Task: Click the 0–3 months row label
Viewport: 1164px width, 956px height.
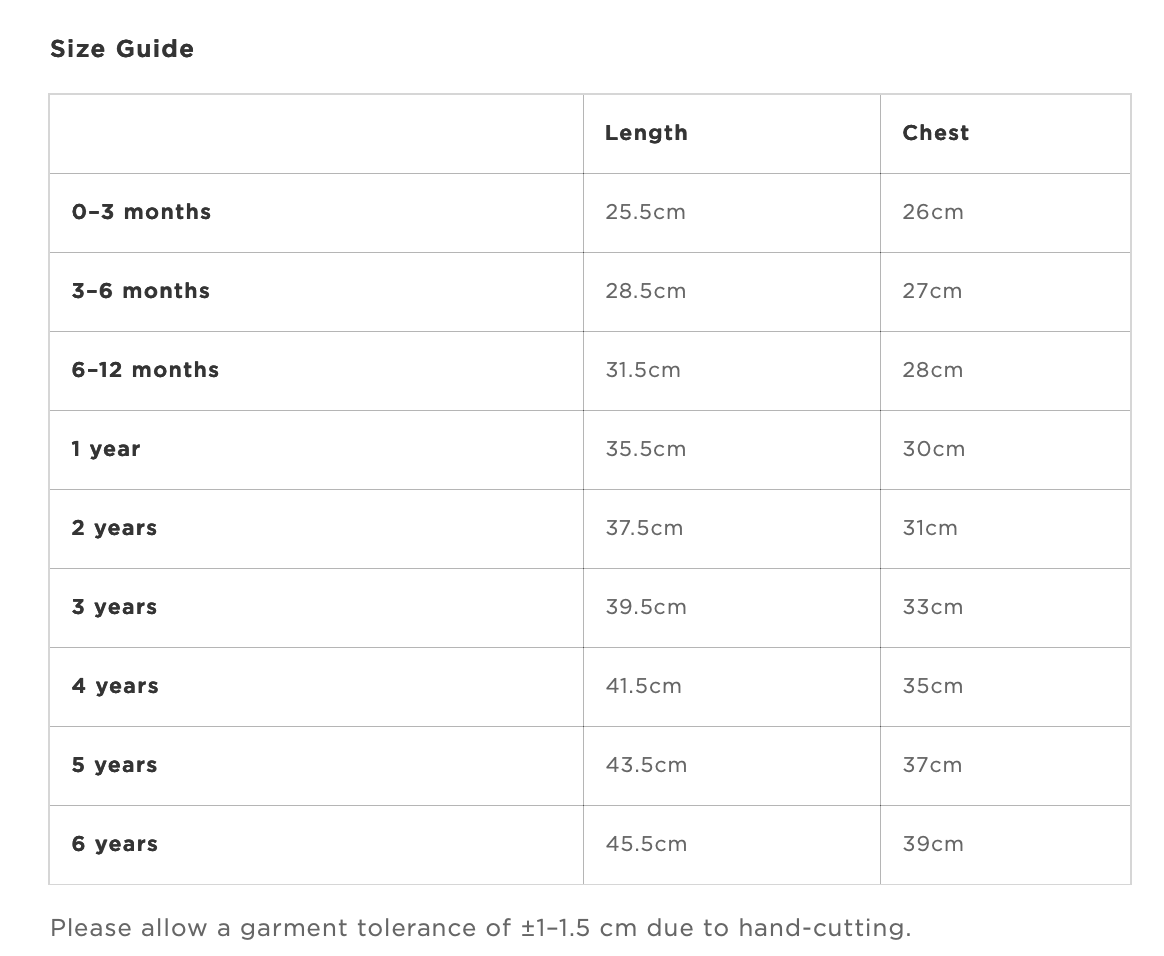Action: pyautogui.click(x=141, y=212)
